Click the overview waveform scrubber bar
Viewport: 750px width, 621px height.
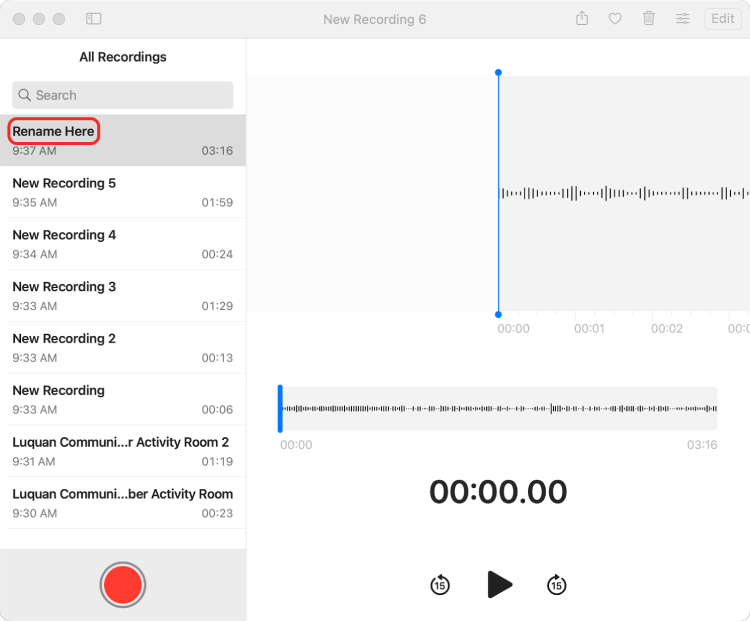[x=498, y=408]
